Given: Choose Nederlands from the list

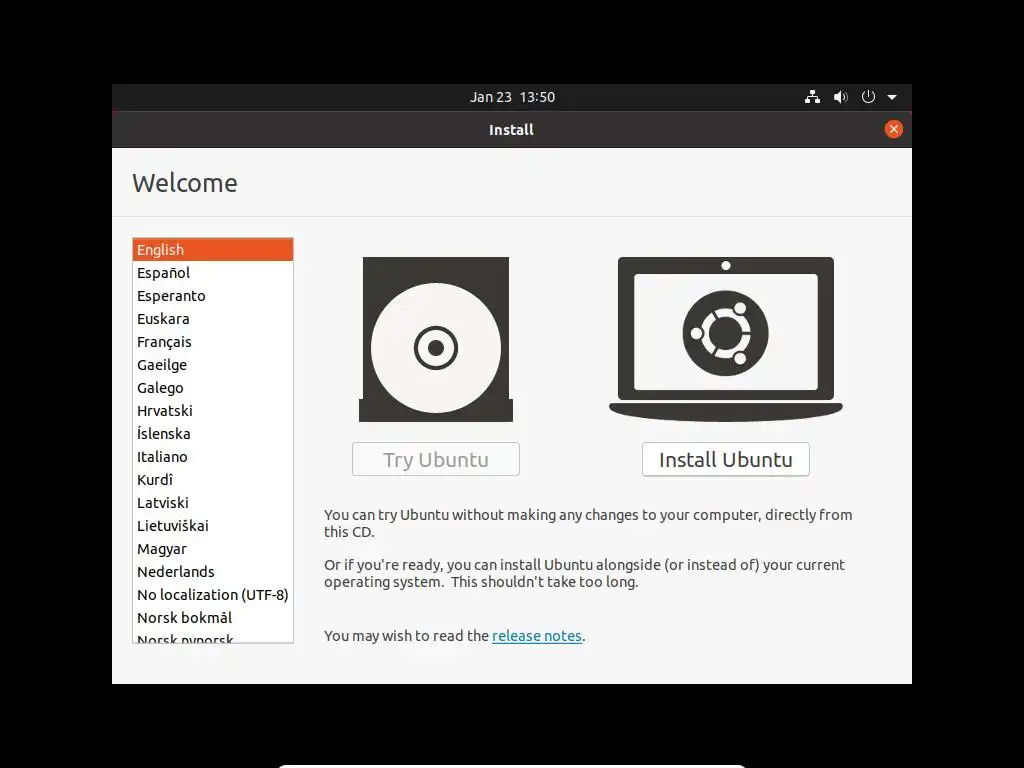Looking at the screenshot, I should point(213,571).
